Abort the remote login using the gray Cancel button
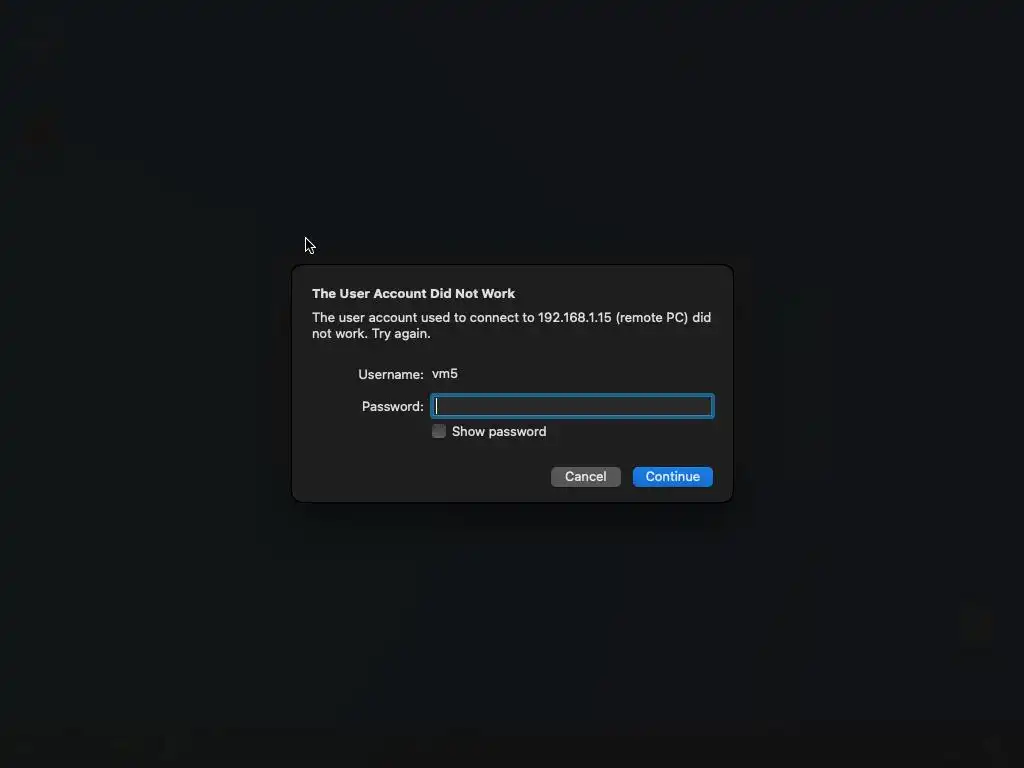This screenshot has width=1024, height=768. coord(586,477)
